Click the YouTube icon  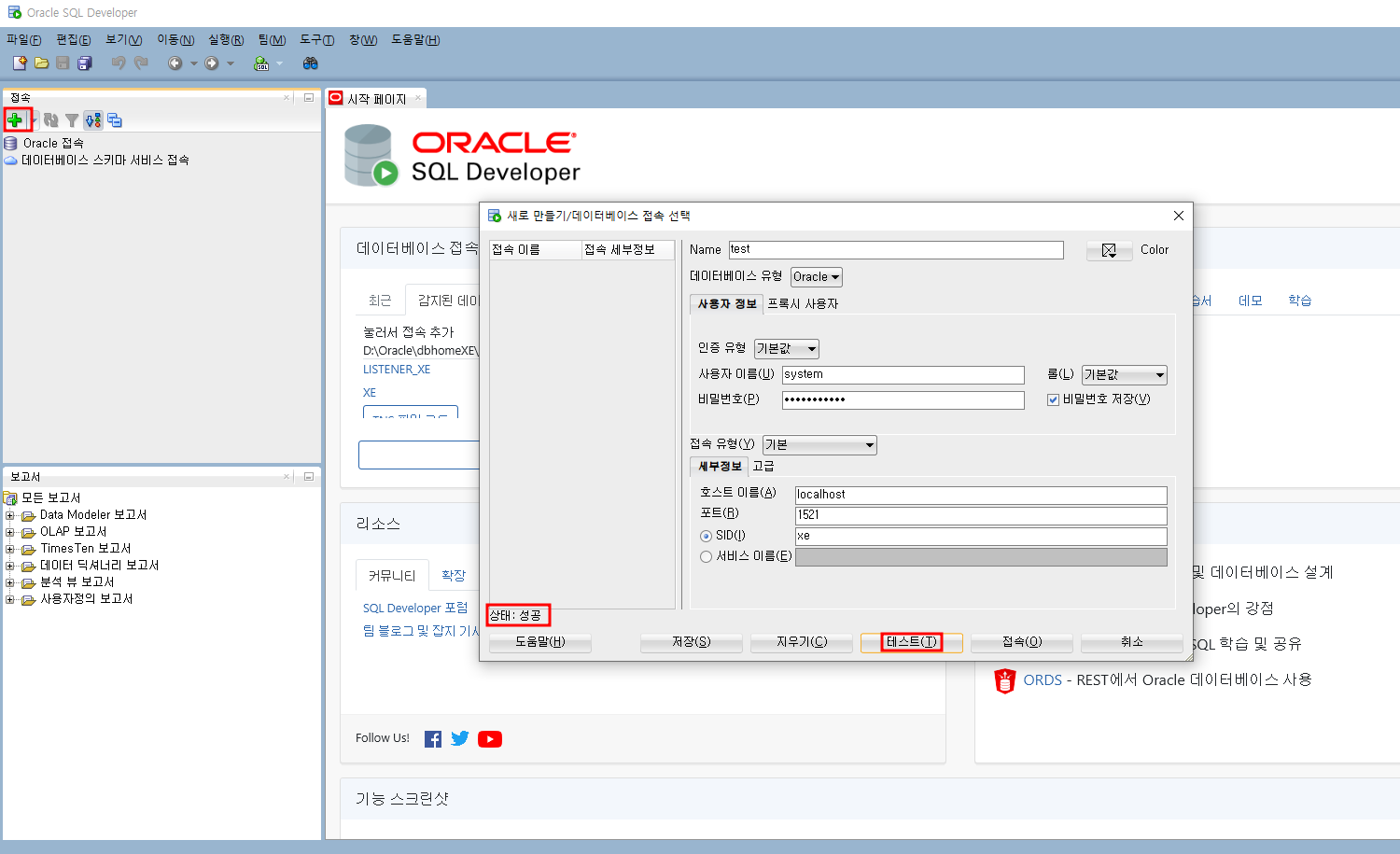[x=490, y=739]
